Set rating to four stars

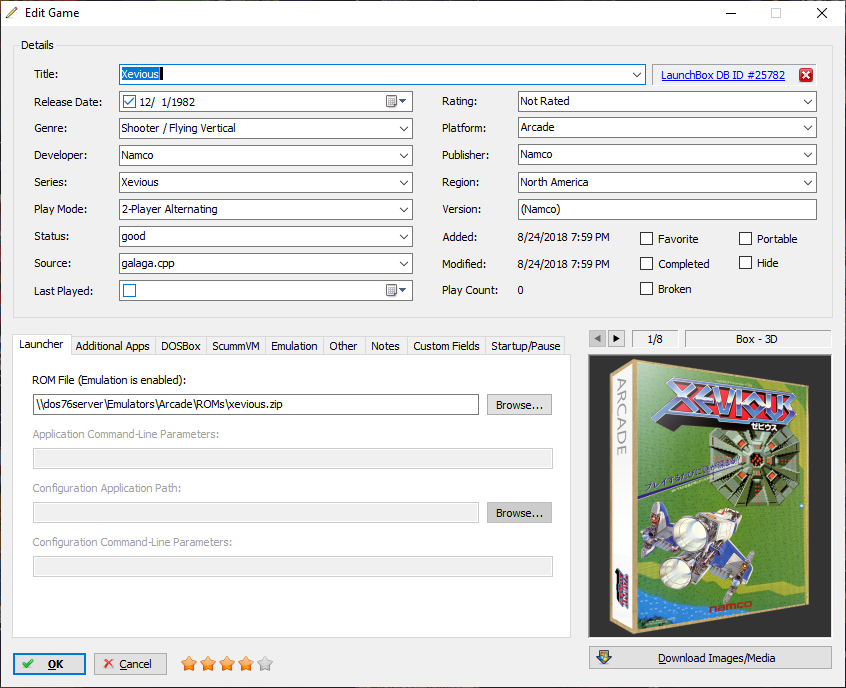[245, 664]
